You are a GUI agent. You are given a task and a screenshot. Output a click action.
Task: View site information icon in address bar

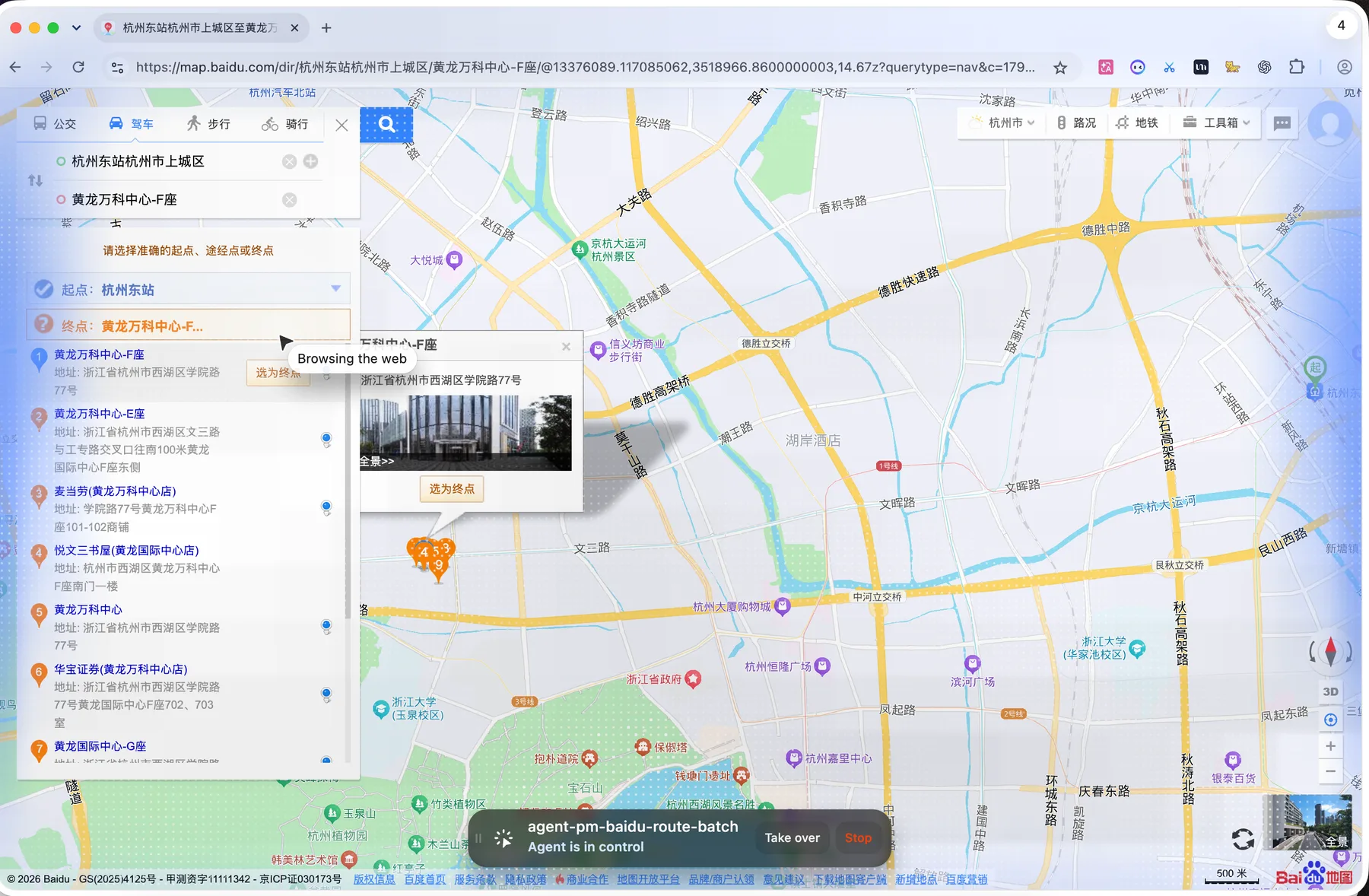coord(117,67)
